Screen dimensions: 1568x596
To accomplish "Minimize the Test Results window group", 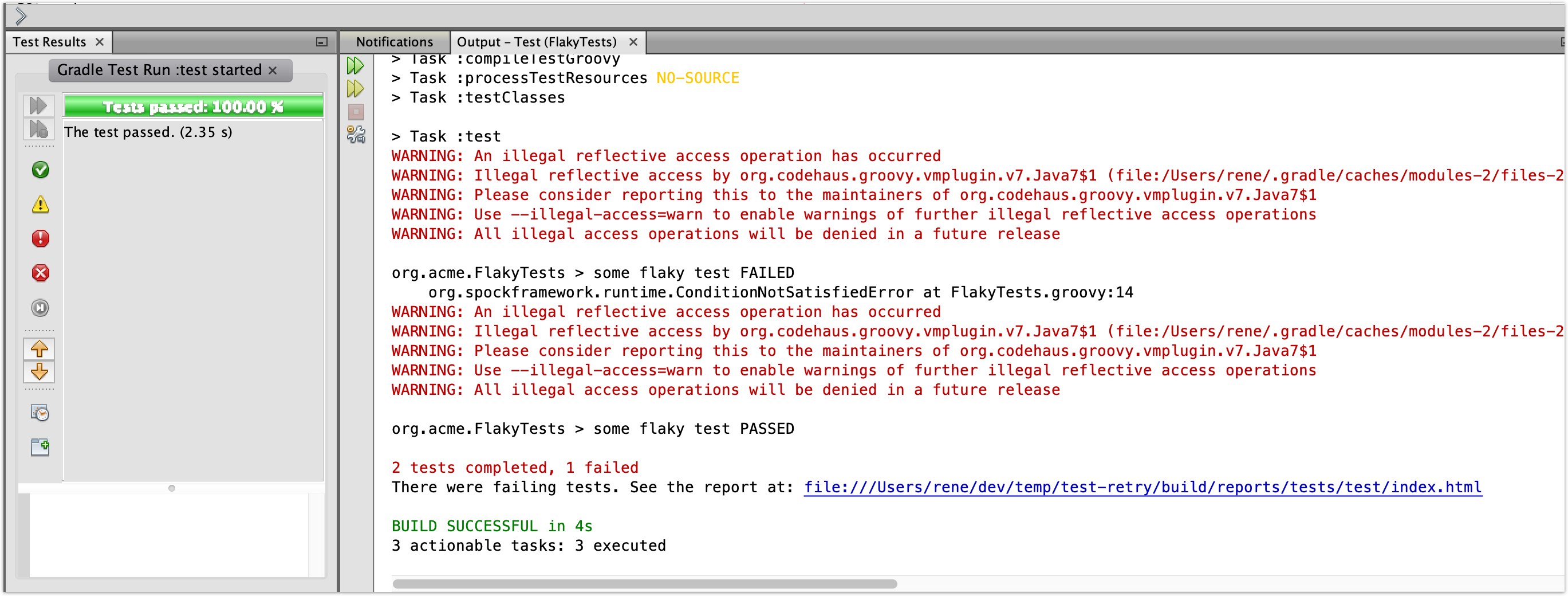I will click(321, 42).
